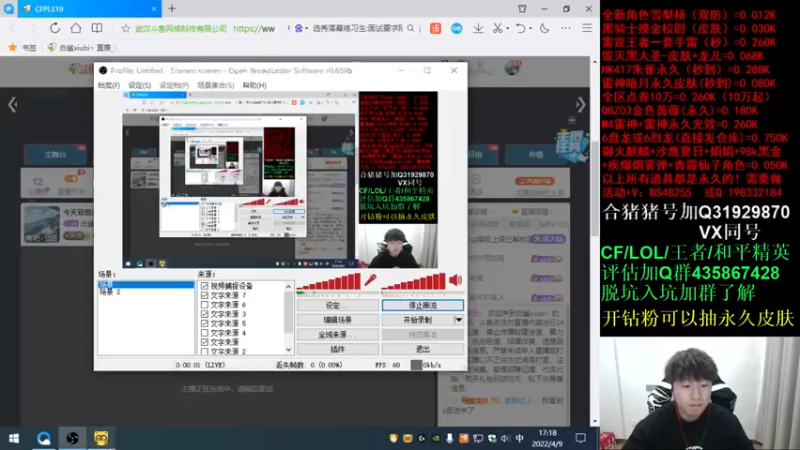Mute the desktop speaker icon in OBS
This screenshot has height=450, width=800.
click(455, 280)
